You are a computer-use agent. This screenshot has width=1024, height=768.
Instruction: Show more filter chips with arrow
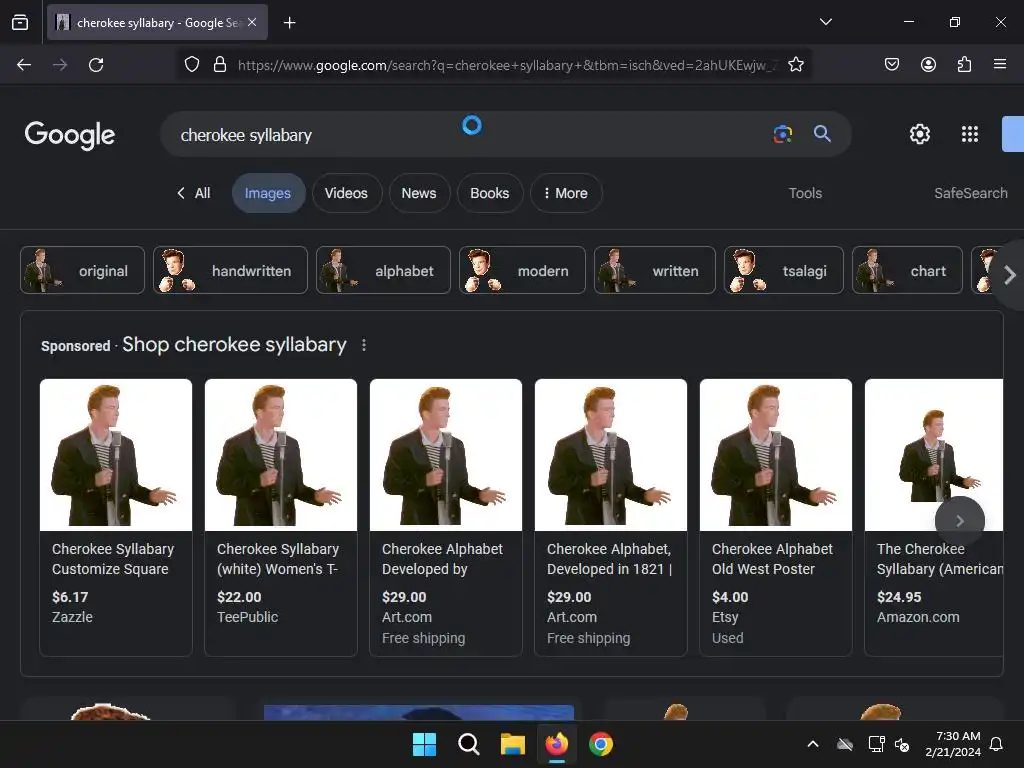coord(1009,275)
